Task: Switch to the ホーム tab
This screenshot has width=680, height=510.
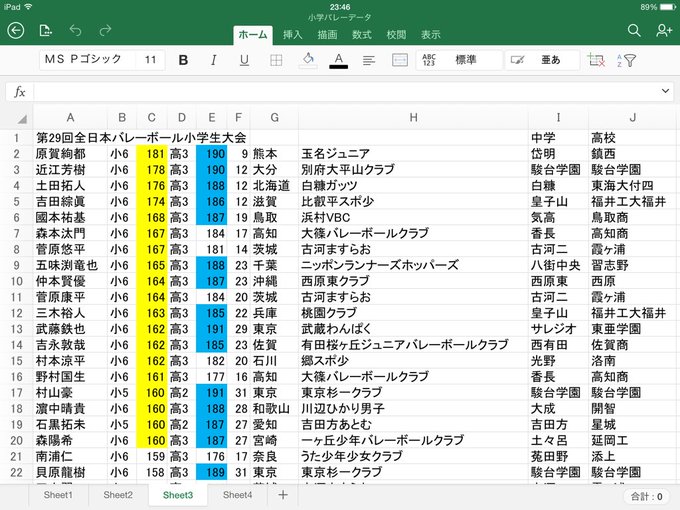Action: [253, 35]
